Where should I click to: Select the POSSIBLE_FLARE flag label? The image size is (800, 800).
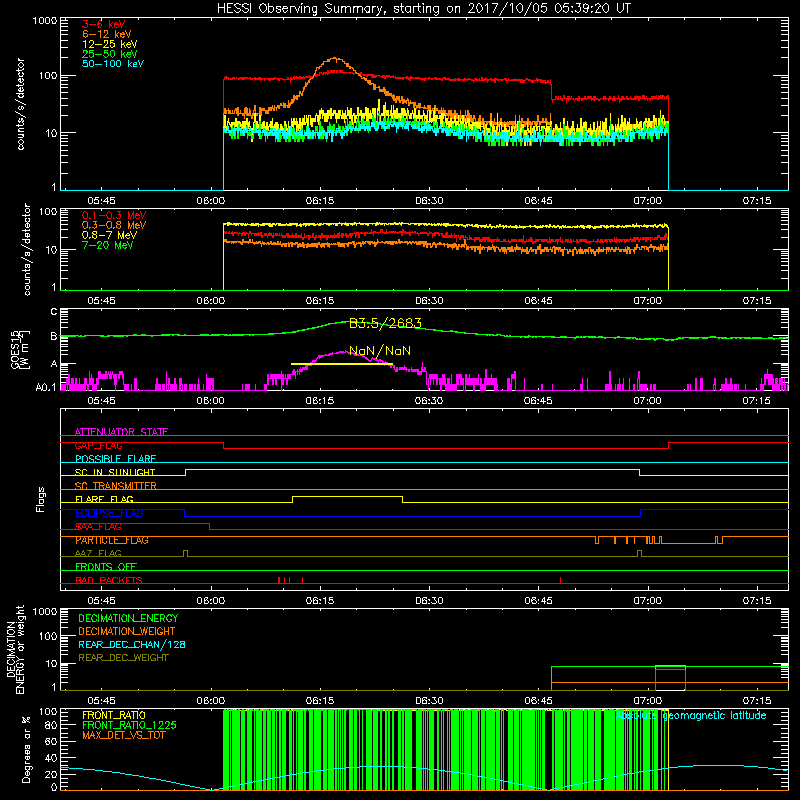(115, 459)
